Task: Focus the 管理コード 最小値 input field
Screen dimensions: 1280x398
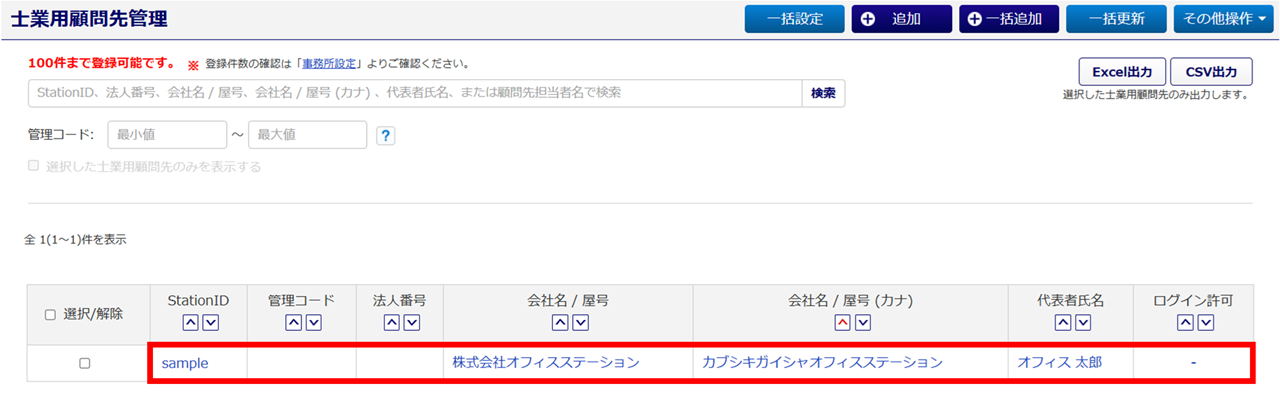Action: pyautogui.click(x=167, y=134)
